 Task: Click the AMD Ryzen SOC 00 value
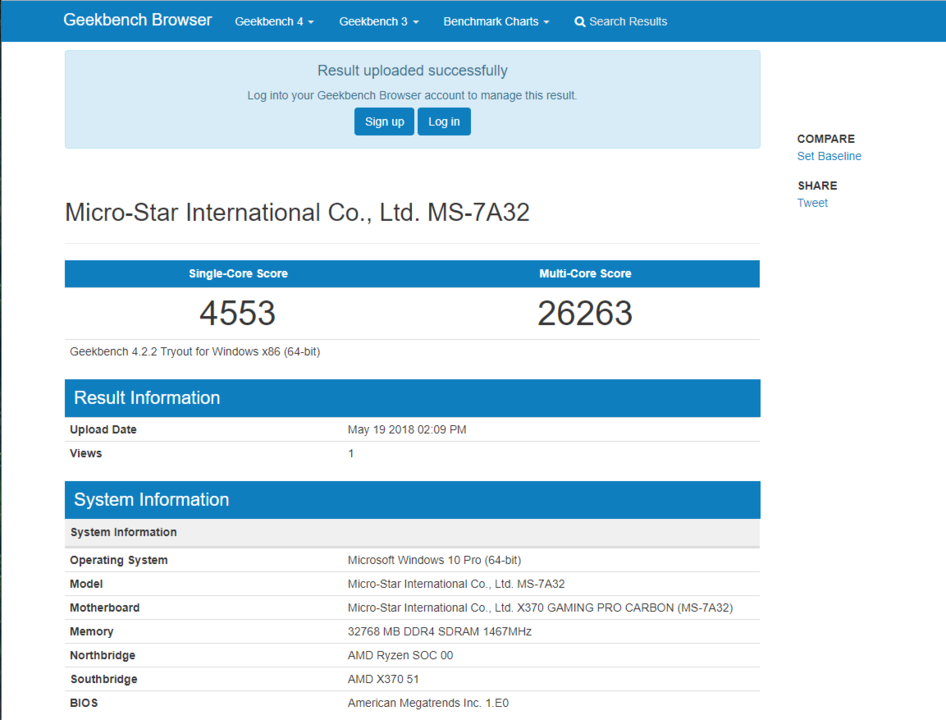[x=400, y=655]
